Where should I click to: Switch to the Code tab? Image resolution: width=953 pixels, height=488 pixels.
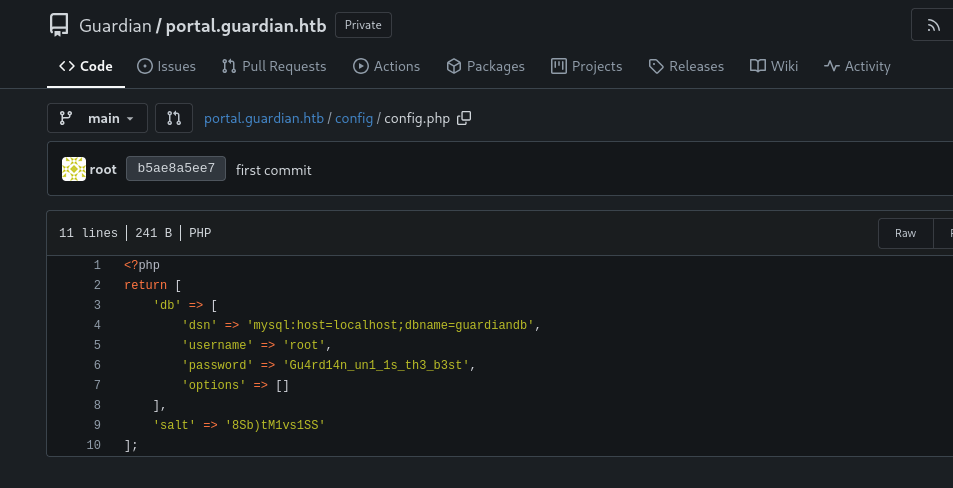point(85,66)
